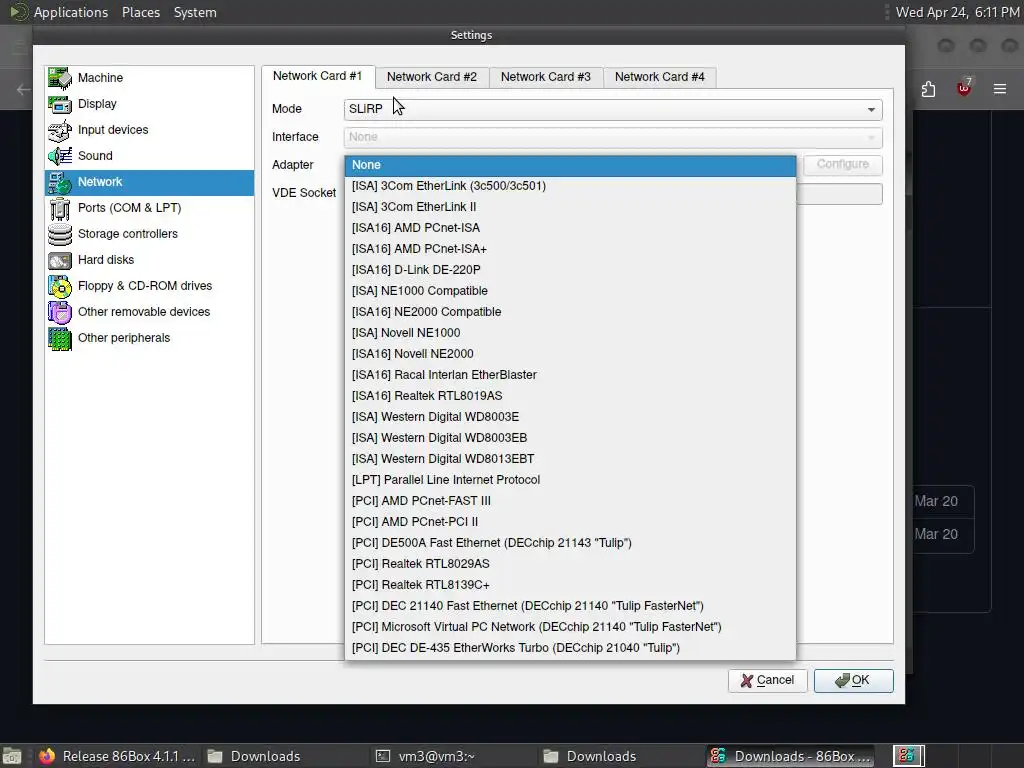Switch to Downloads - 86Box taskbar window
Viewport: 1024px width, 768px height.
pos(792,756)
